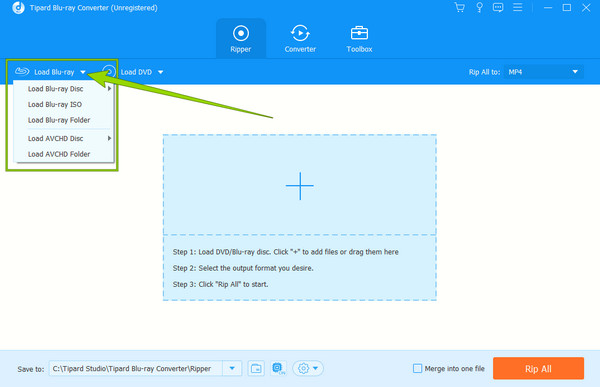Screen dimensions: 600x387
Task: Choose Load Blu-ray Disc menu entry
Action: (64, 89)
